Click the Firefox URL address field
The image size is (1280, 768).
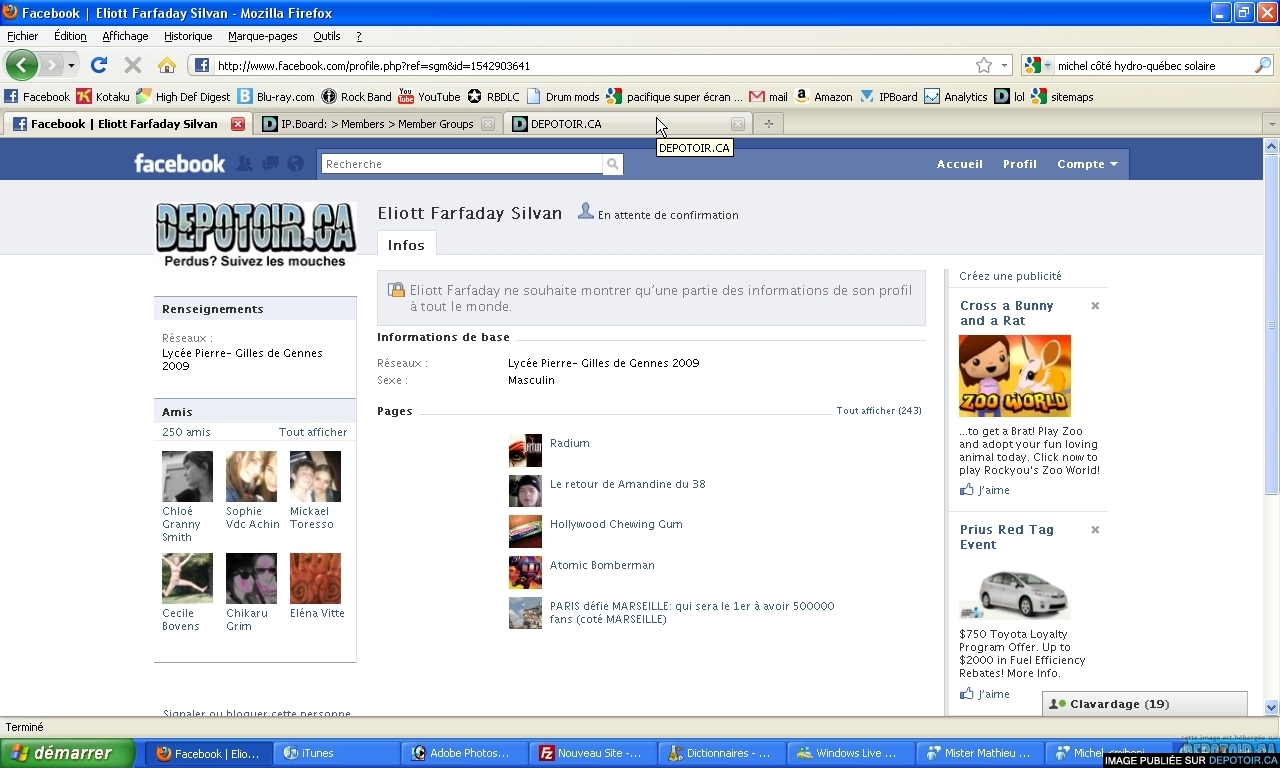pyautogui.click(x=593, y=66)
